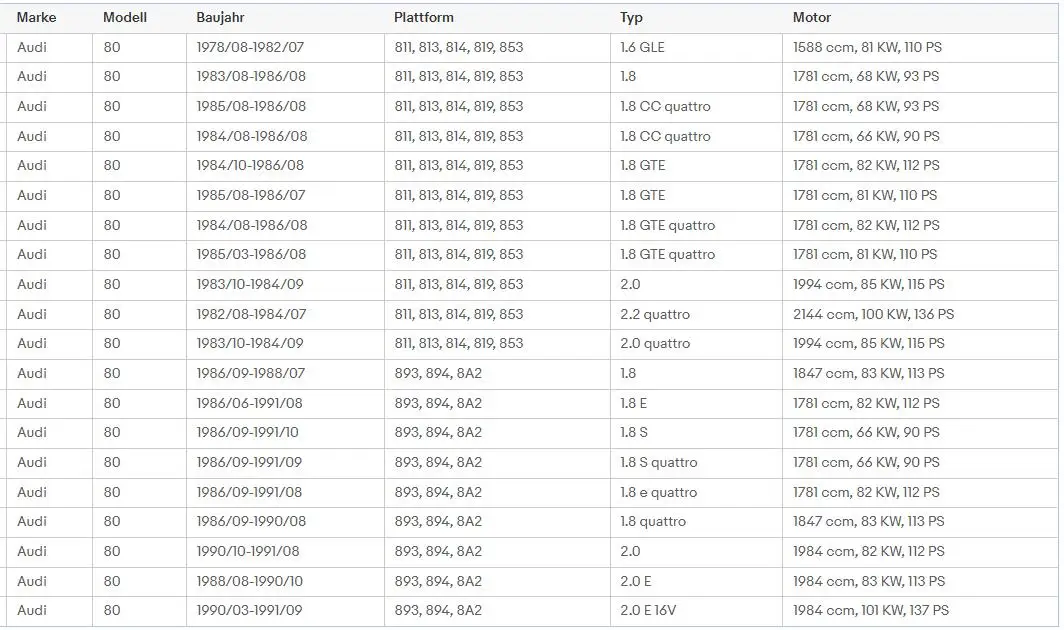Select the 1978/08-1982/07 build year cell

click(x=251, y=47)
